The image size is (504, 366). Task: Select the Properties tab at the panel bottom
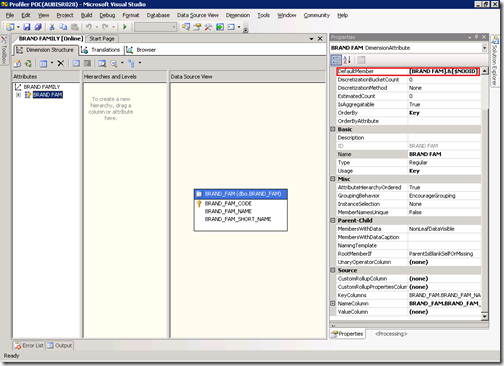click(347, 334)
